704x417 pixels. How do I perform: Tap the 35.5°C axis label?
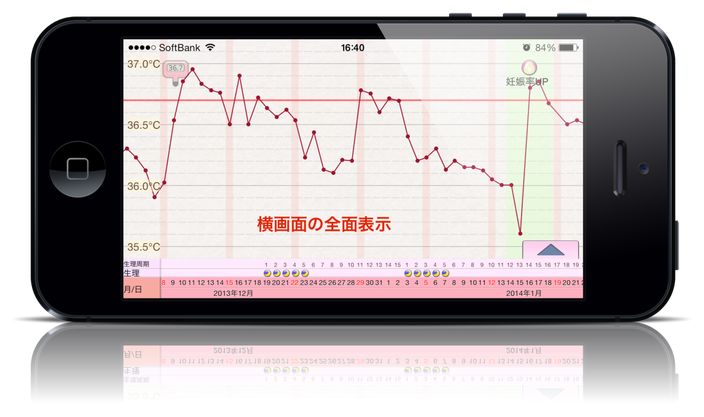(143, 247)
